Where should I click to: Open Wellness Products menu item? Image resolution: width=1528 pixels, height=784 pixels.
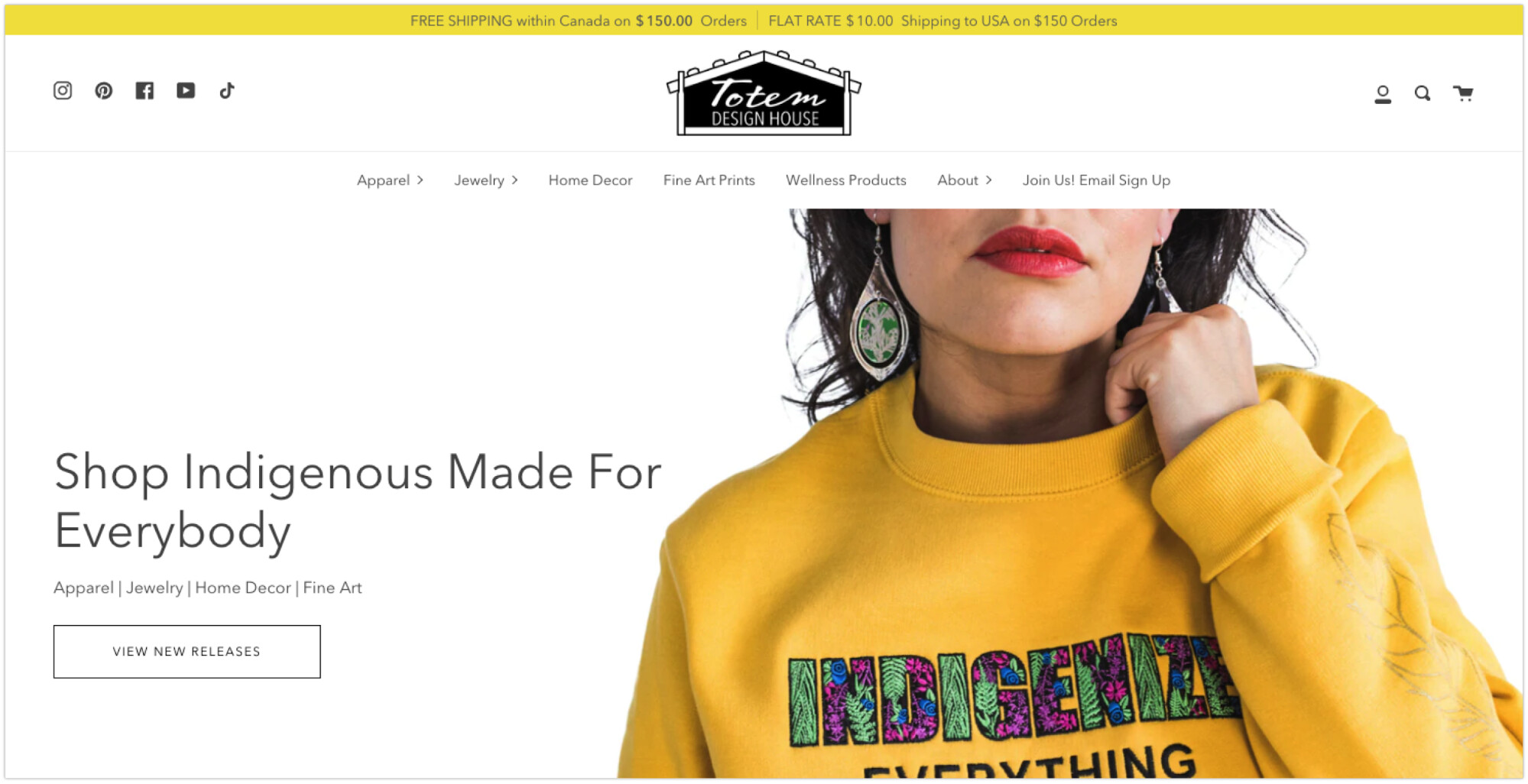[846, 180]
